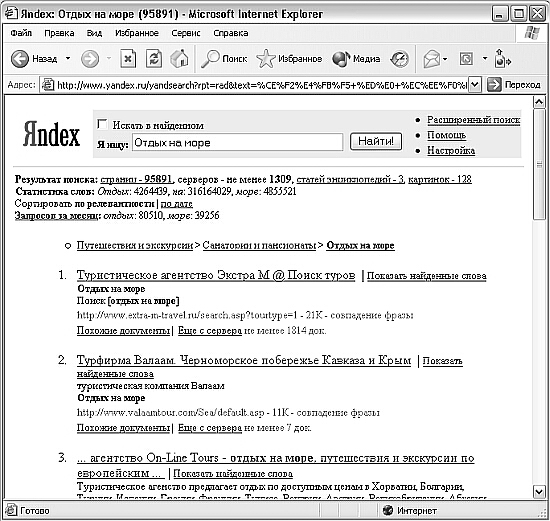550x521 pixels.
Task: Click 'Показать найденные слова' for On-Line Tours result
Action: 233,474
